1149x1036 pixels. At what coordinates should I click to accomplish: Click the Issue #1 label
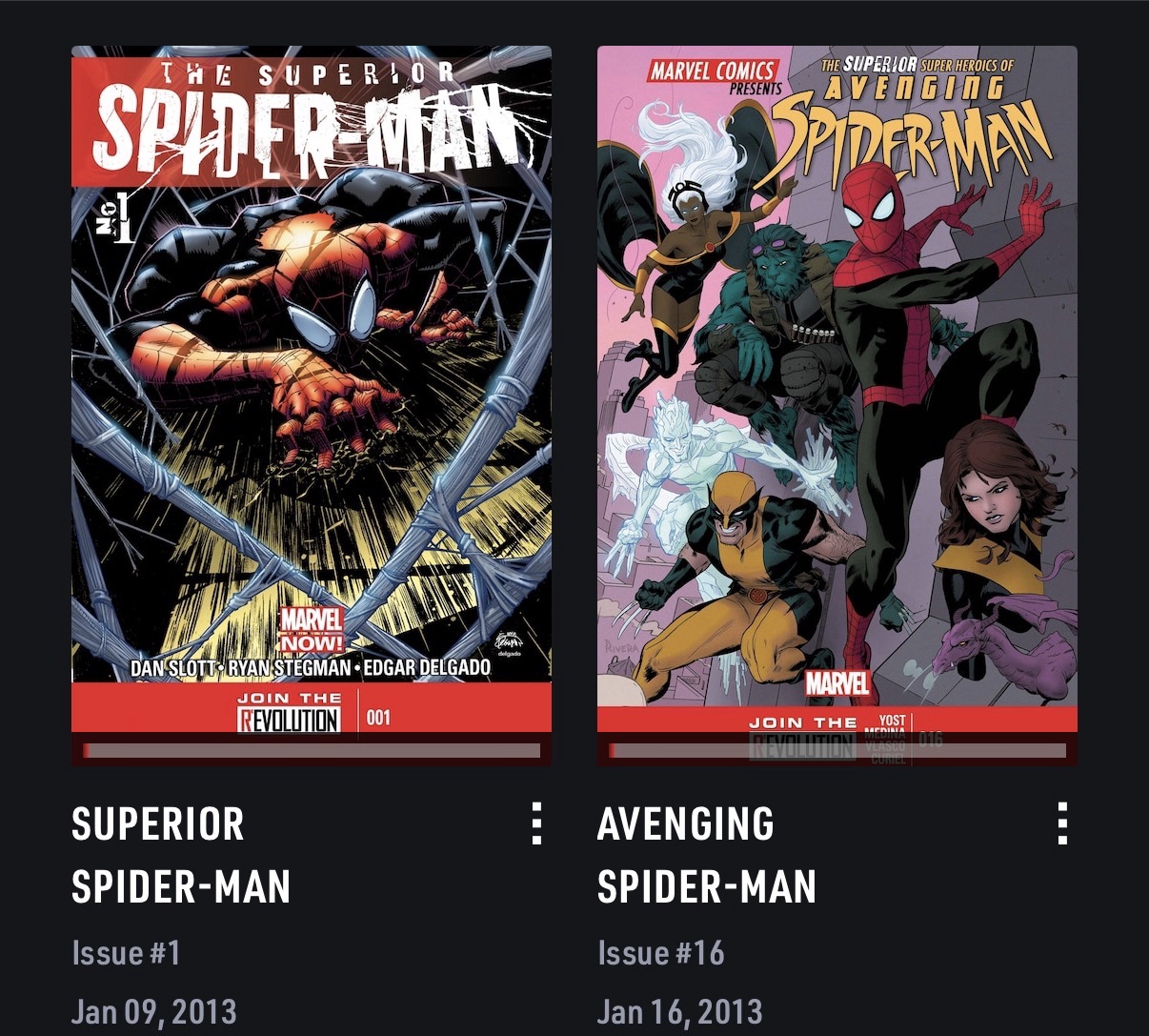(x=126, y=952)
